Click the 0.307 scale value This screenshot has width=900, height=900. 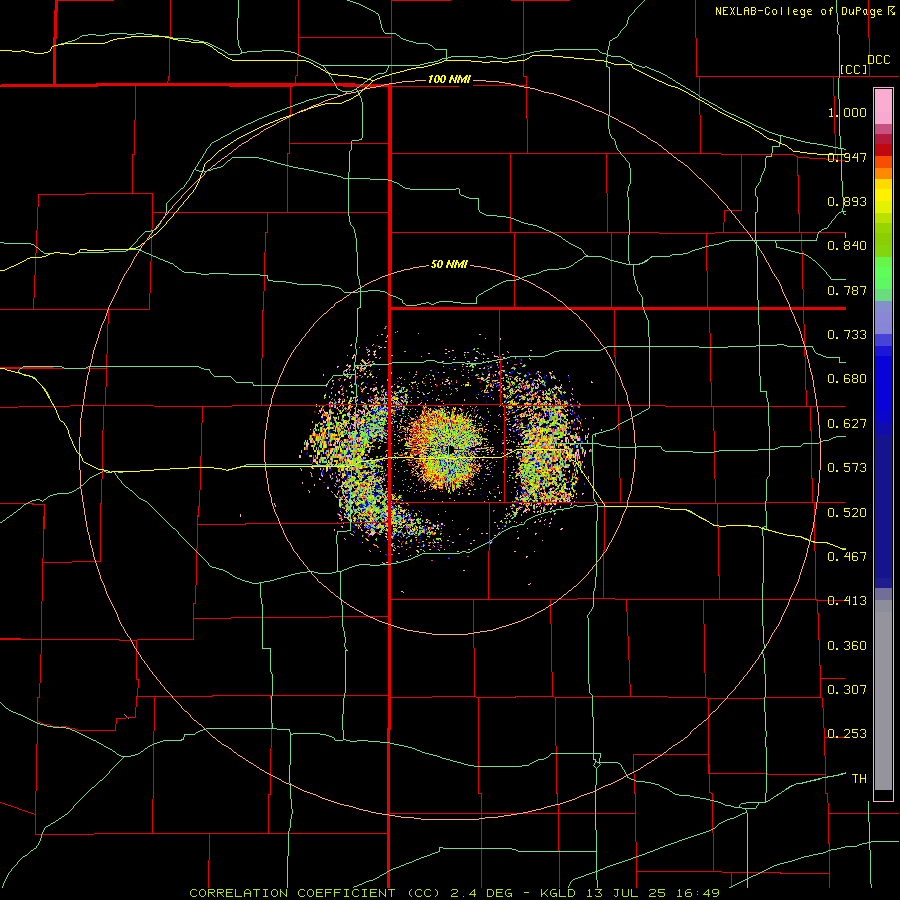click(x=847, y=690)
